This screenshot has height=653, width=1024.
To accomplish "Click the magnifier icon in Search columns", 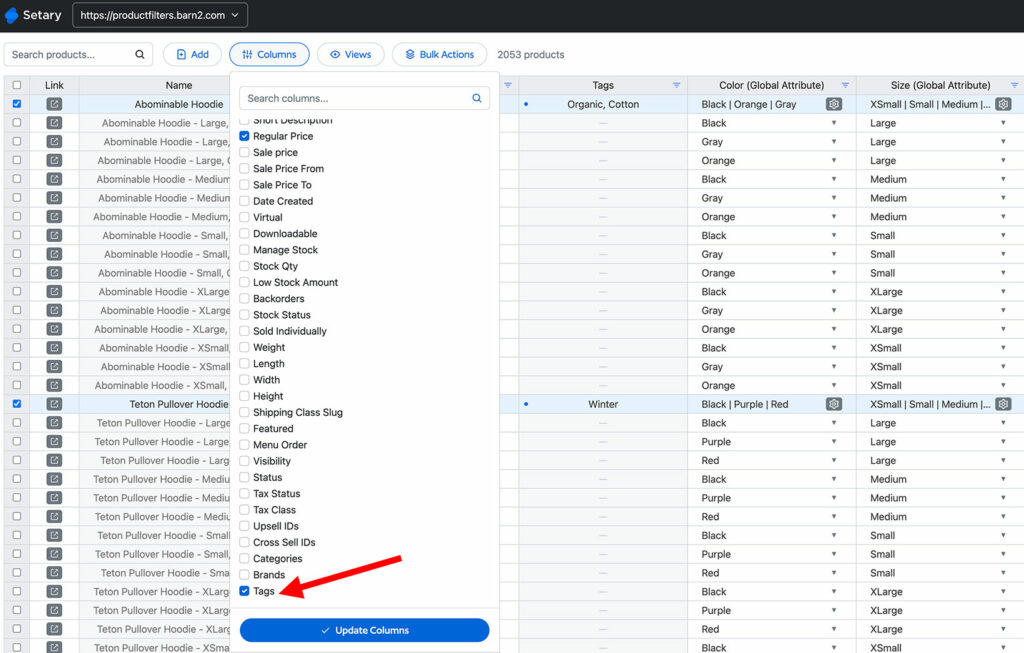I will [x=477, y=98].
